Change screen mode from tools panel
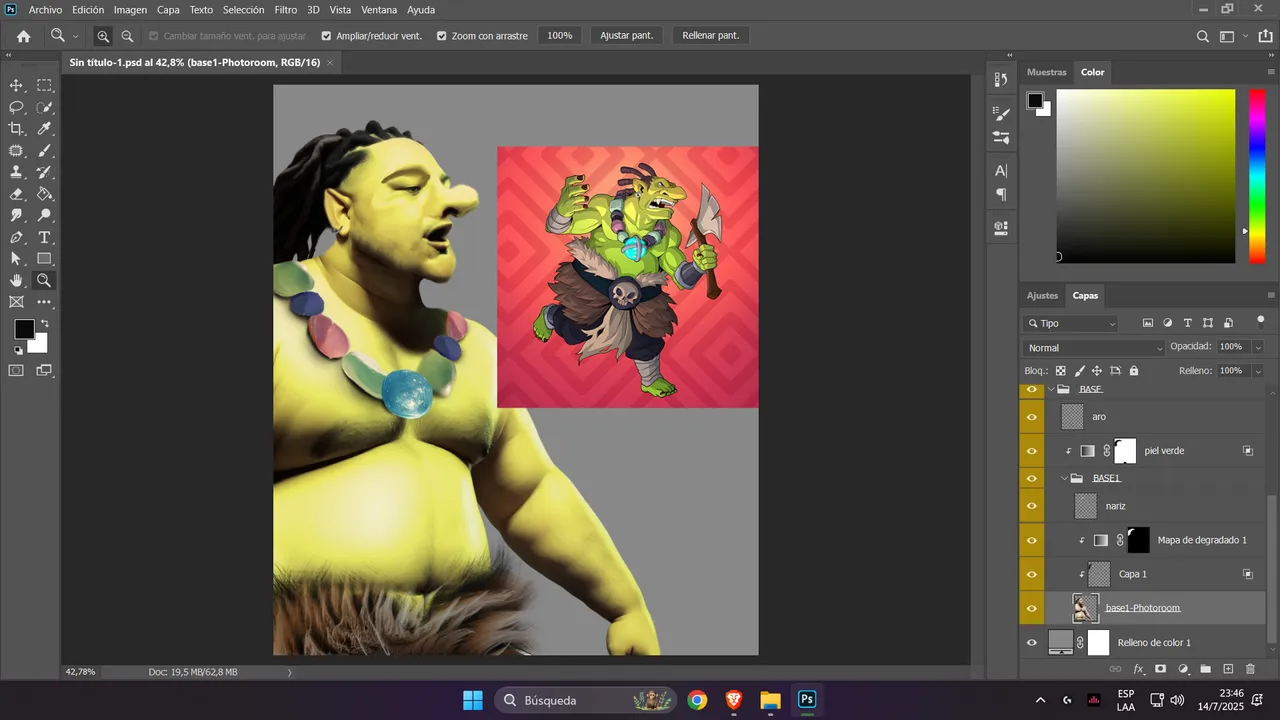This screenshot has height=720, width=1280. (x=45, y=370)
